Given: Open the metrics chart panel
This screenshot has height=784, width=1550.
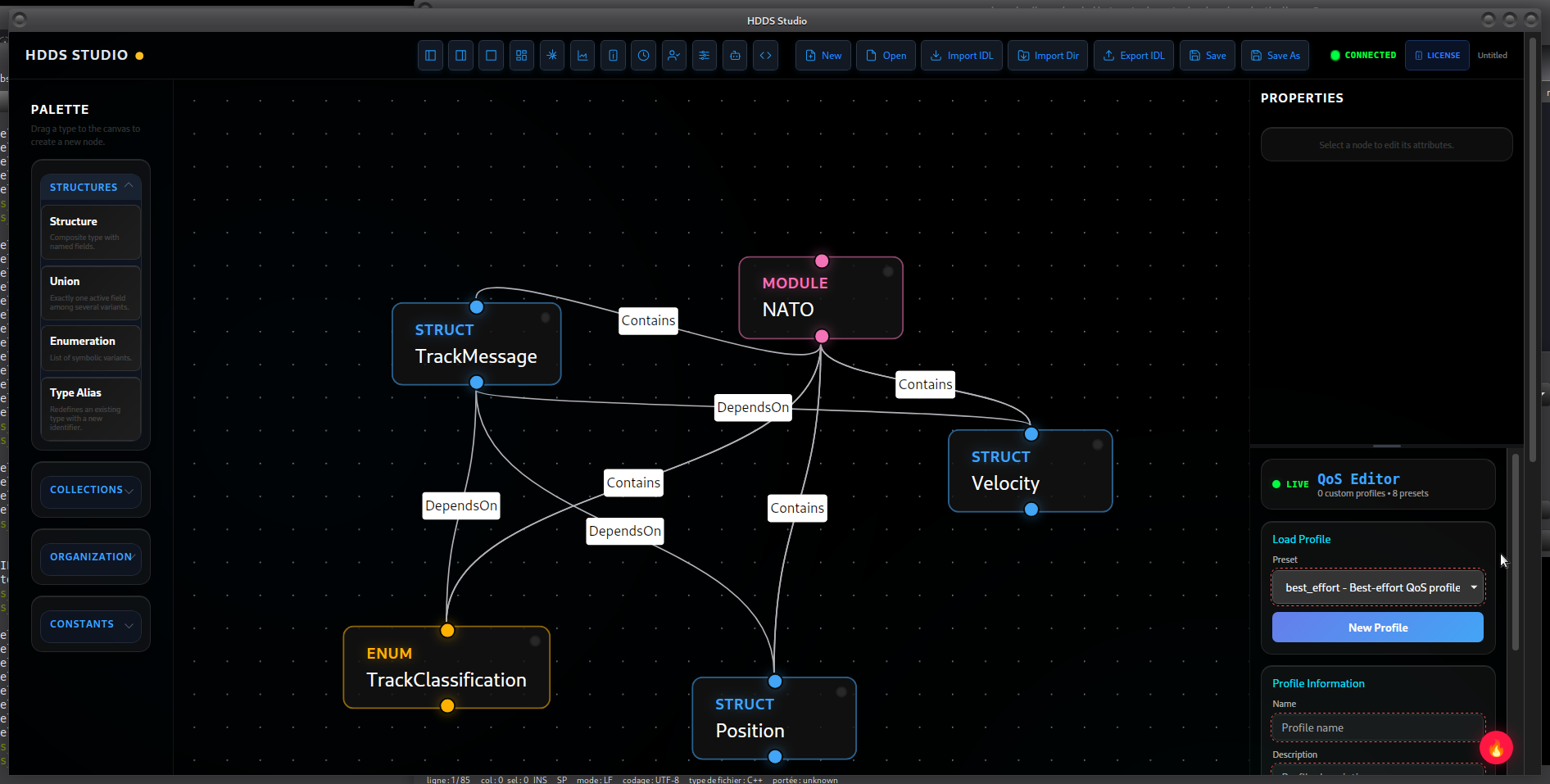Looking at the screenshot, I should [582, 55].
